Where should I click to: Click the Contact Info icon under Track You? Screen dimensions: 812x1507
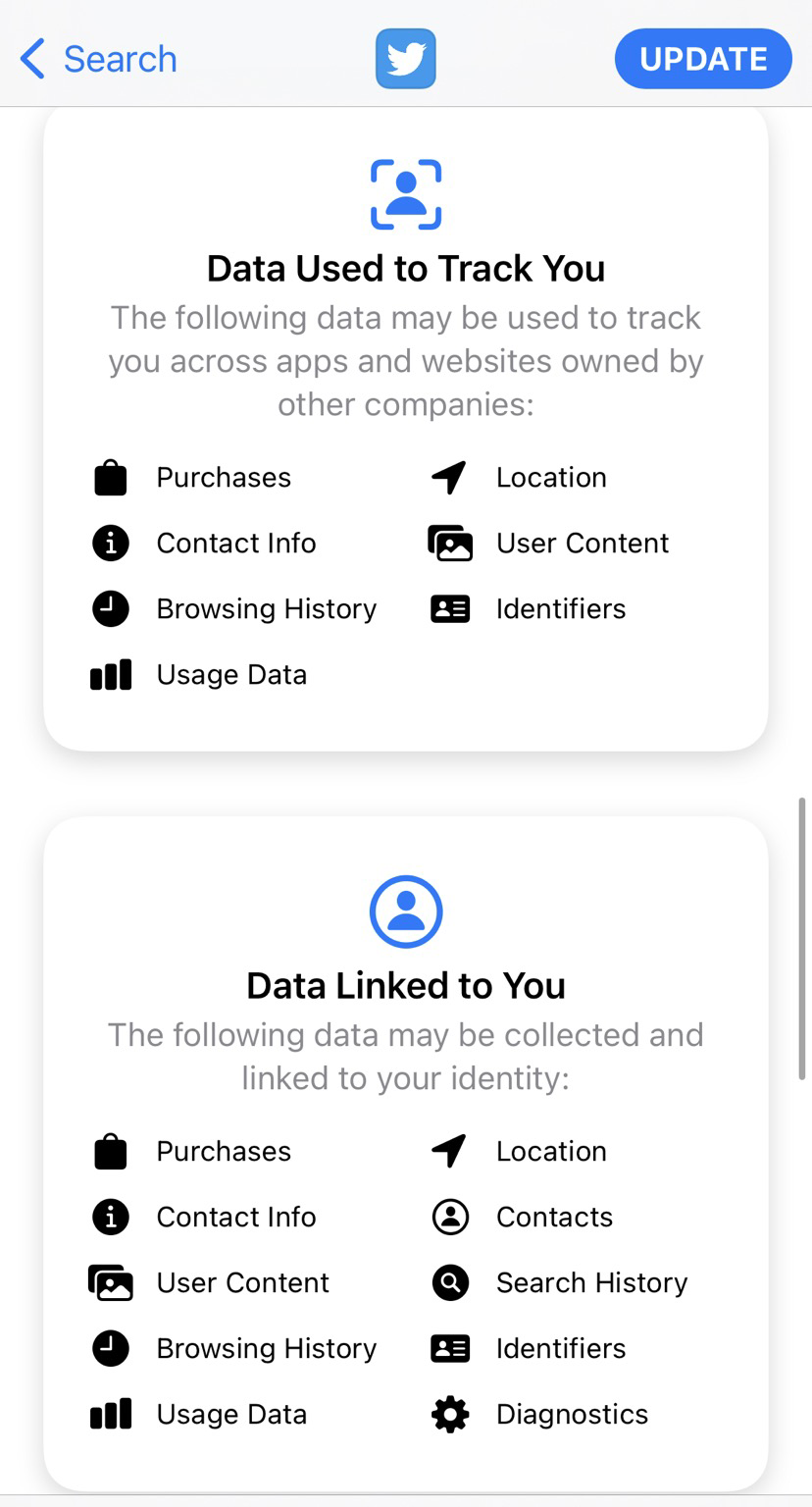[111, 544]
